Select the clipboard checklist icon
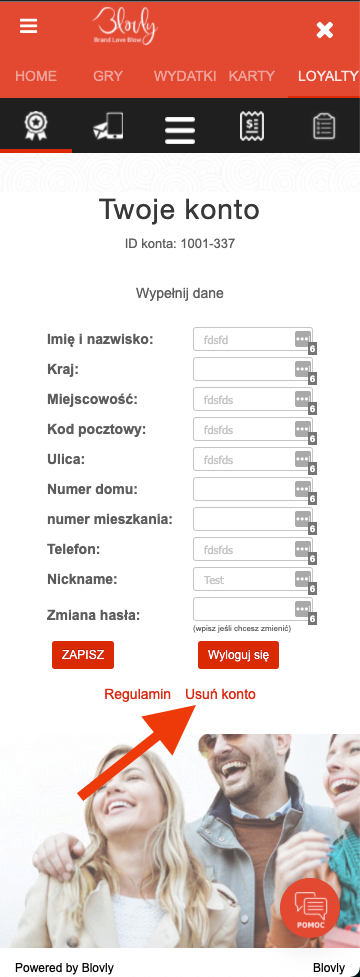Image resolution: width=360 pixels, height=977 pixels. (324, 126)
